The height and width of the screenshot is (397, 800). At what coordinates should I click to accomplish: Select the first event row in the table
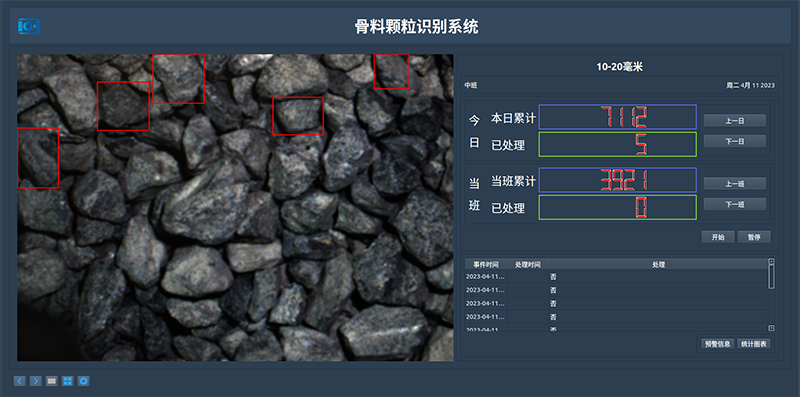pos(616,277)
